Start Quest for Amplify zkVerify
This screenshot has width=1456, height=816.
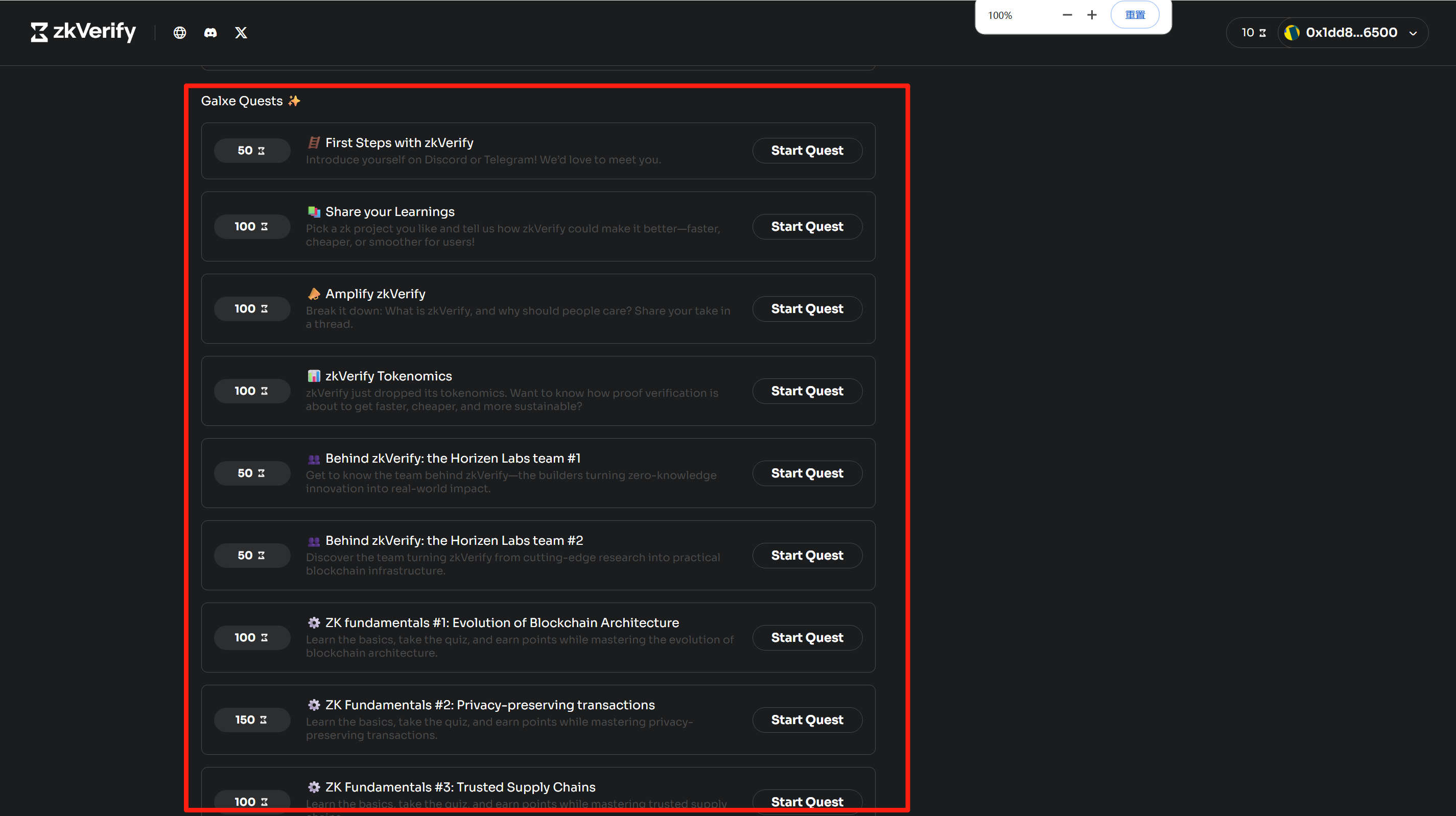[x=807, y=309]
